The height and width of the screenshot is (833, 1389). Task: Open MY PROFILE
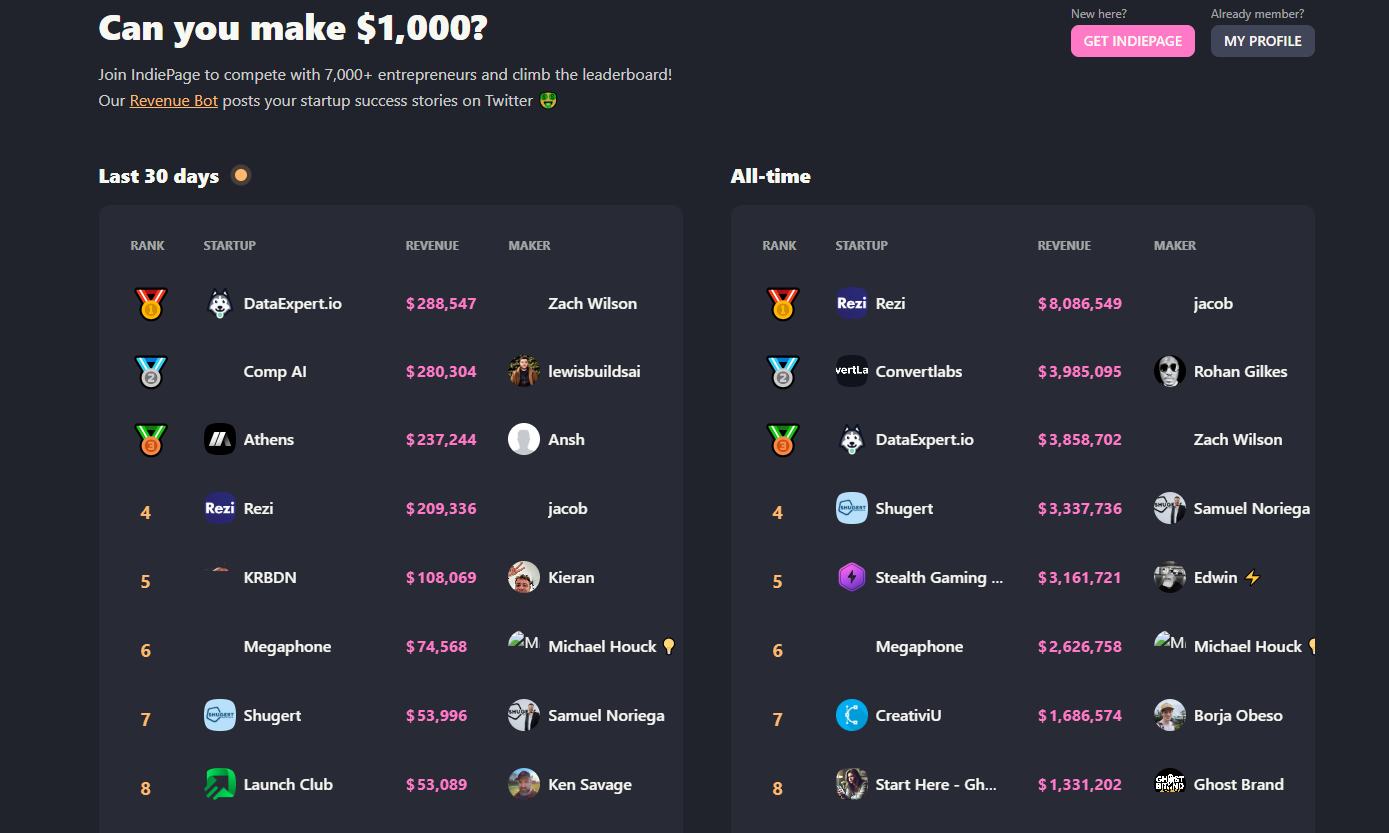point(1262,41)
